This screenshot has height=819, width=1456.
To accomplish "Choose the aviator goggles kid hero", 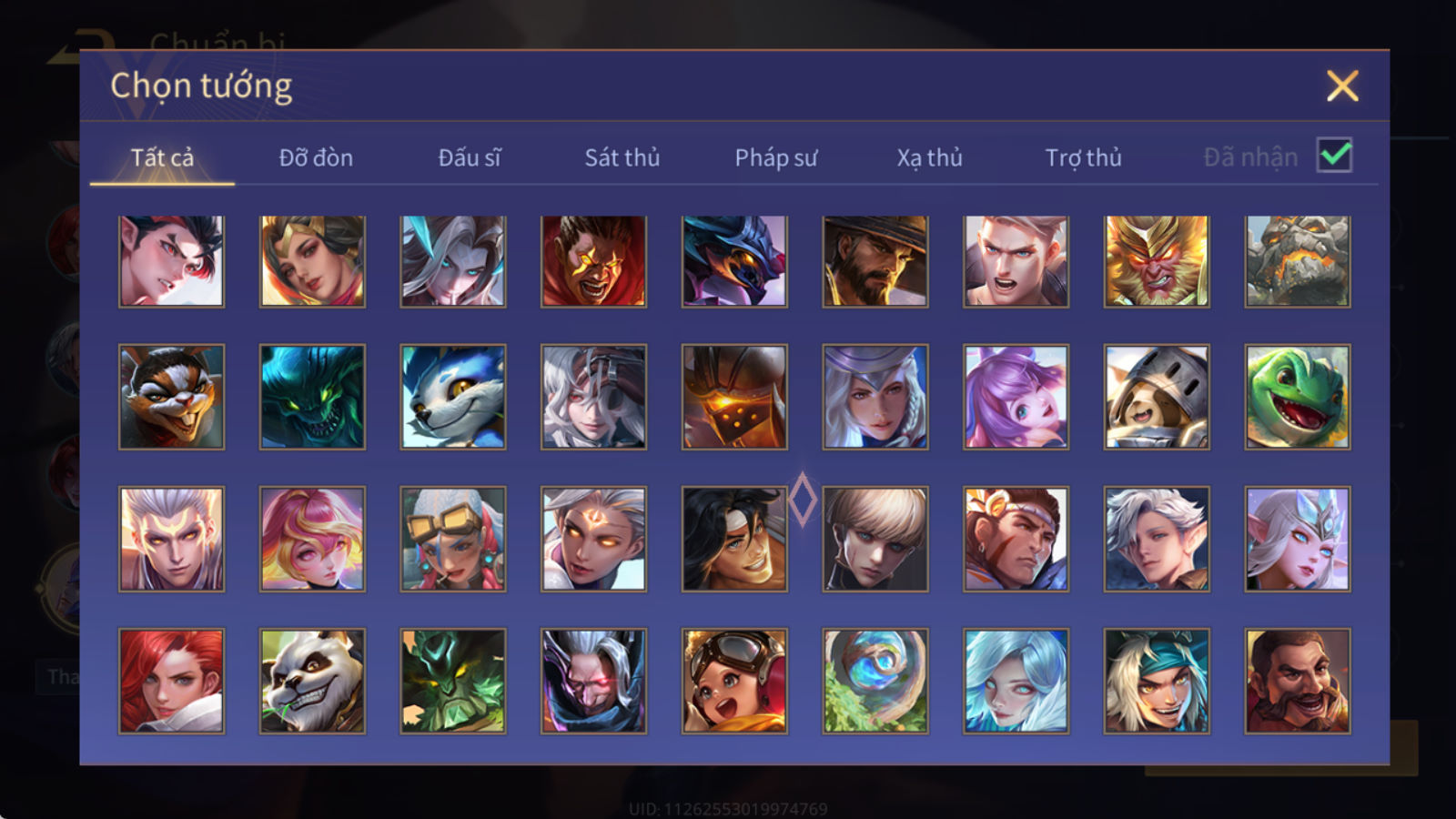I will coord(734,681).
